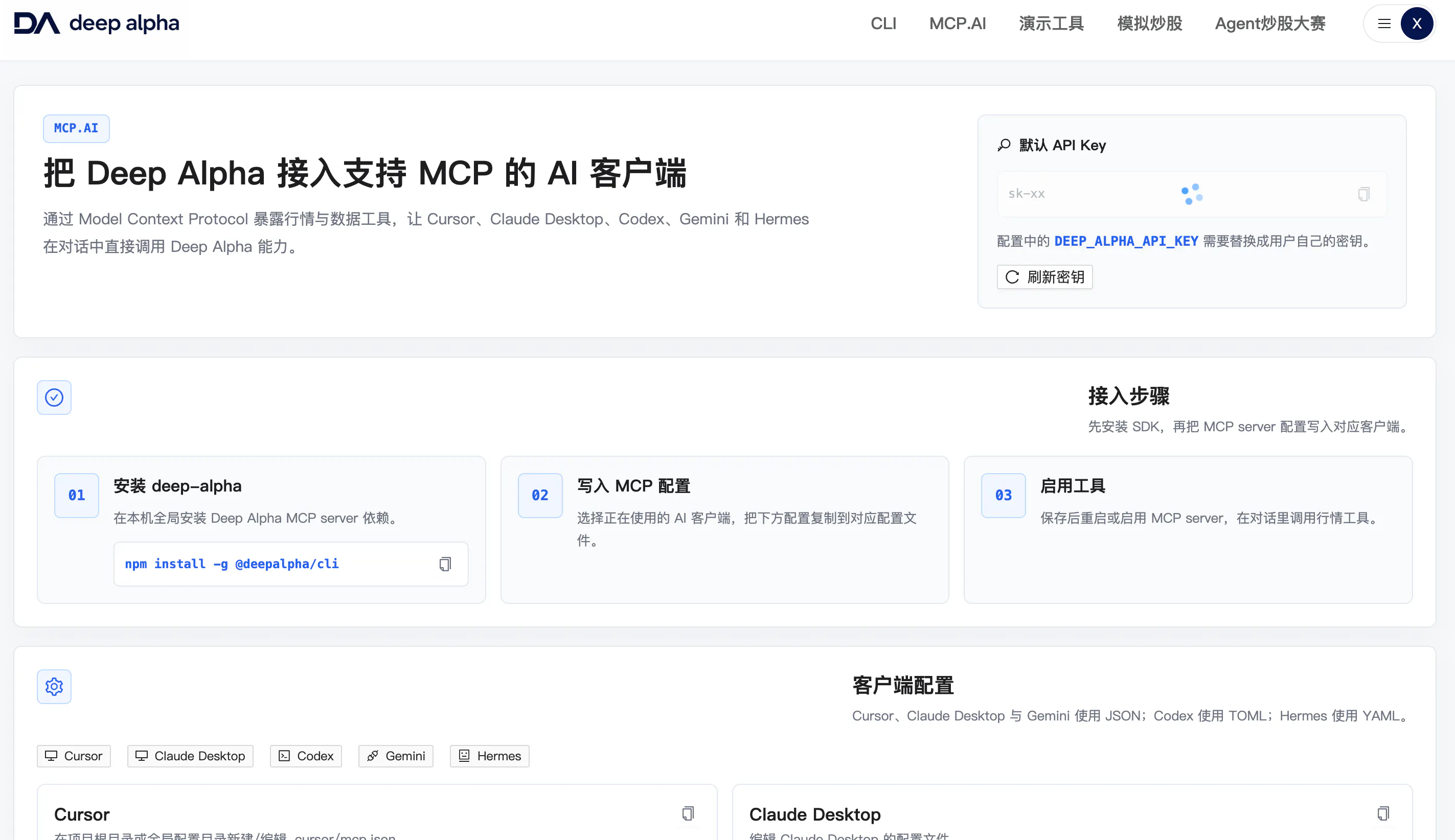The width and height of the screenshot is (1455, 840).
Task: Click the MCP.AI badge label
Action: click(x=76, y=128)
